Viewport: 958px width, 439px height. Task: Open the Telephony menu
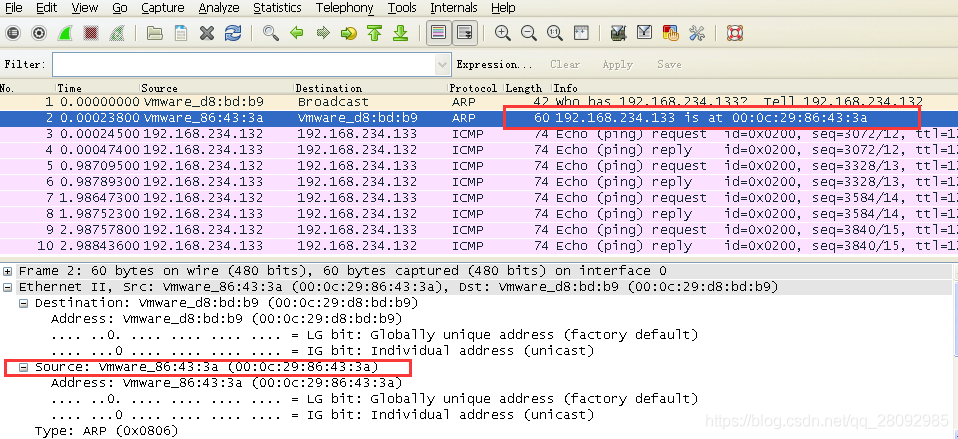tap(345, 8)
